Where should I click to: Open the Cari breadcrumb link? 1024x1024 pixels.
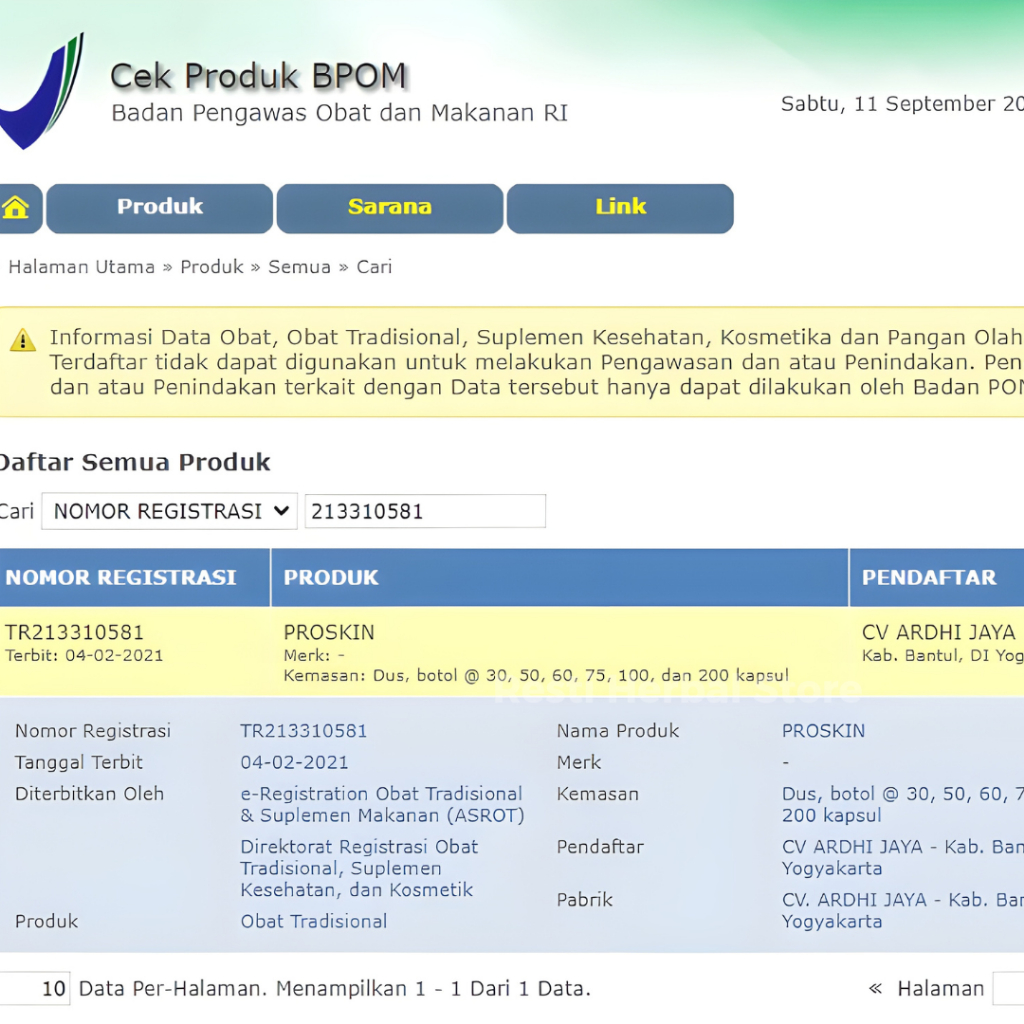pos(374,267)
